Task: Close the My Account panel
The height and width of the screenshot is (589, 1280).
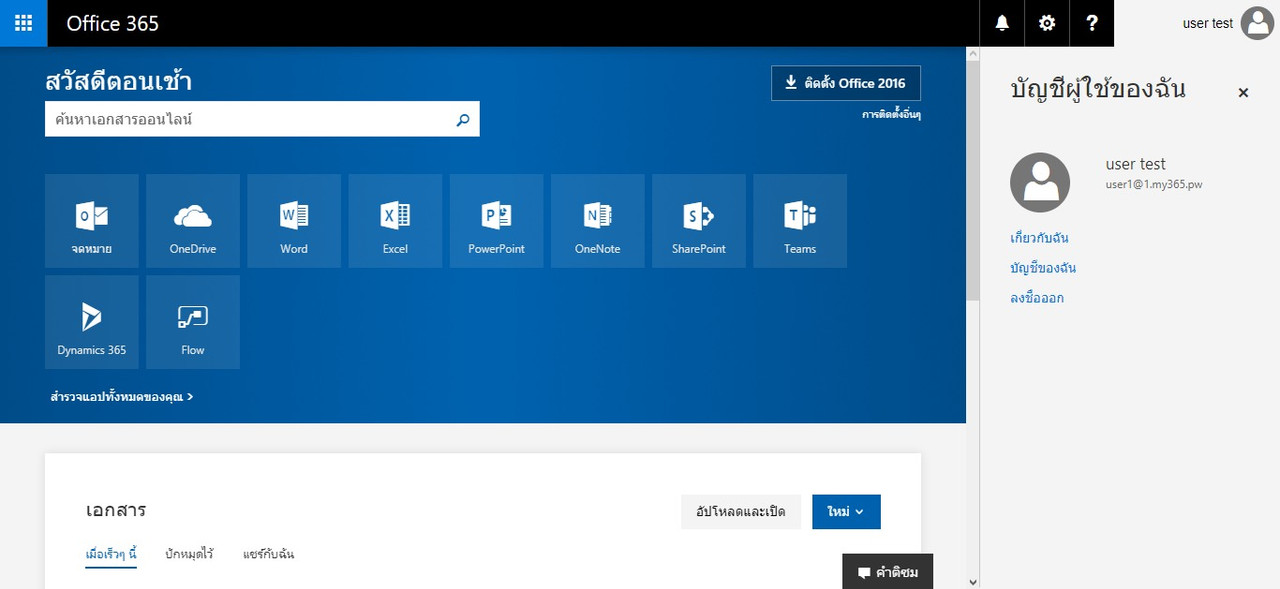Action: coord(1243,93)
